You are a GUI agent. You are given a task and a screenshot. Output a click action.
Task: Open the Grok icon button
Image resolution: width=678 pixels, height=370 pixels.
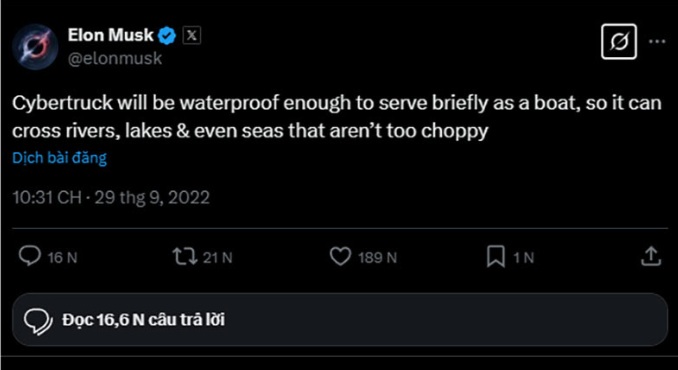619,41
